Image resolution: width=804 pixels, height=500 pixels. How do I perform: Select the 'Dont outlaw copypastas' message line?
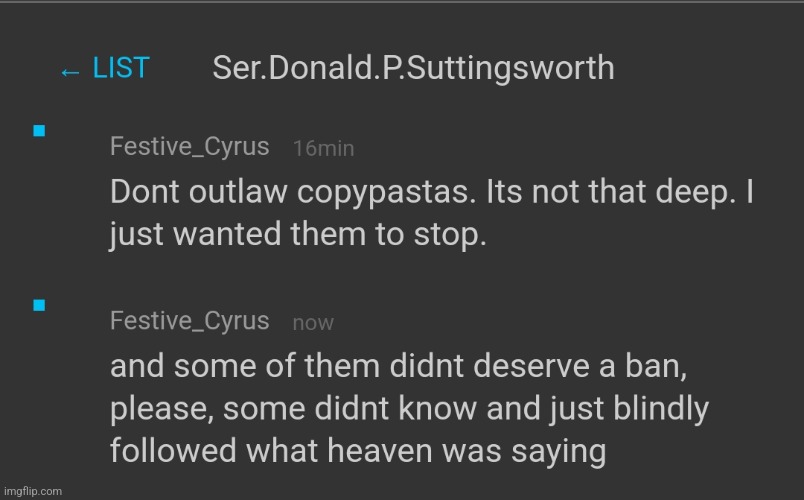click(432, 192)
